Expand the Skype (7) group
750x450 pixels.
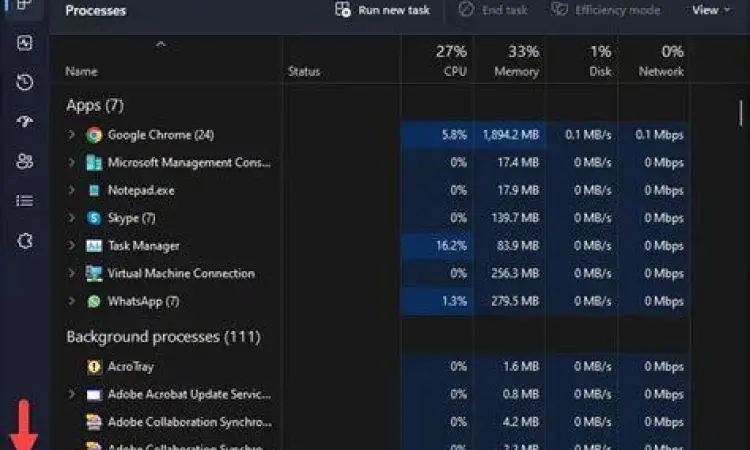click(71, 218)
